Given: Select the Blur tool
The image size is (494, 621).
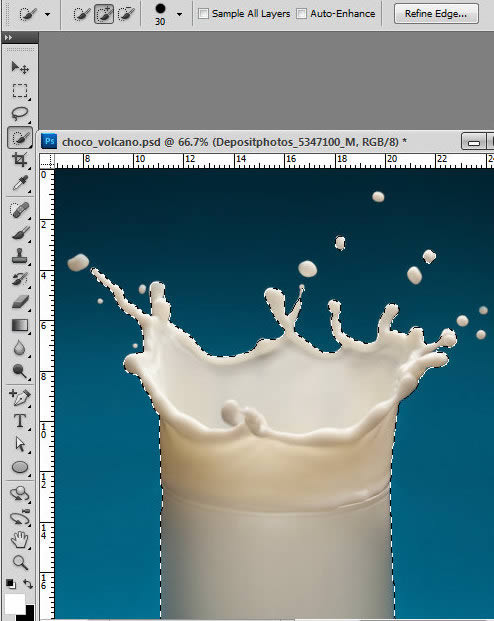Looking at the screenshot, I should point(20,348).
